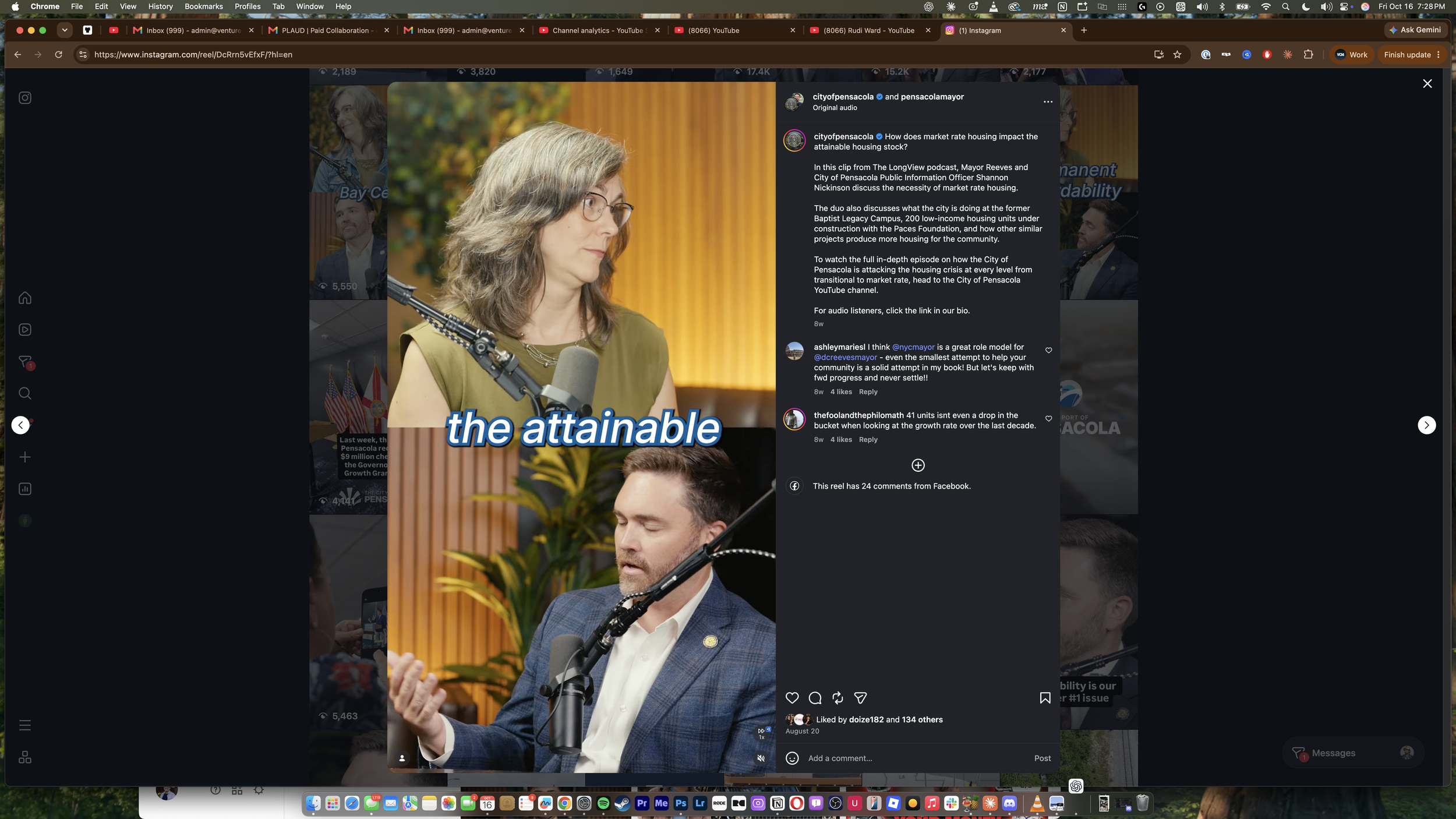Open Chrome tab search dropdown

65,30
